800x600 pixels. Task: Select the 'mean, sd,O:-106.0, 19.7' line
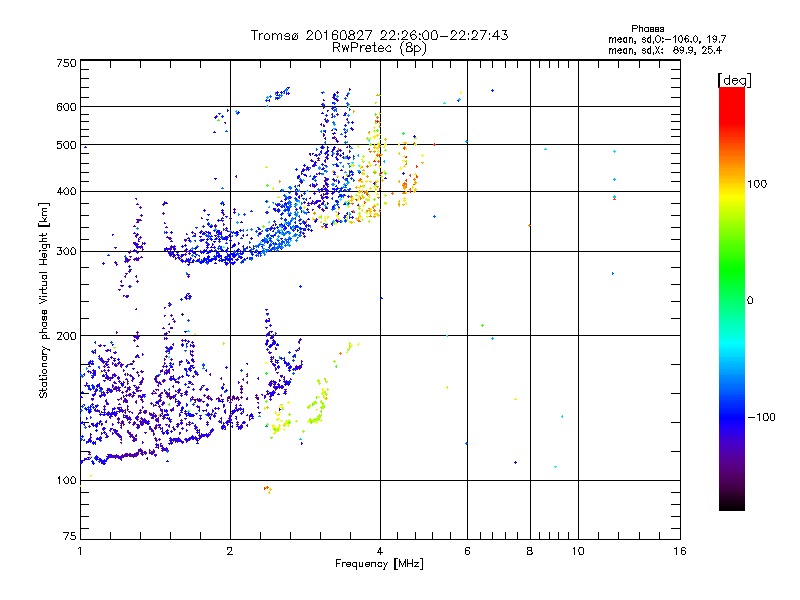point(667,39)
